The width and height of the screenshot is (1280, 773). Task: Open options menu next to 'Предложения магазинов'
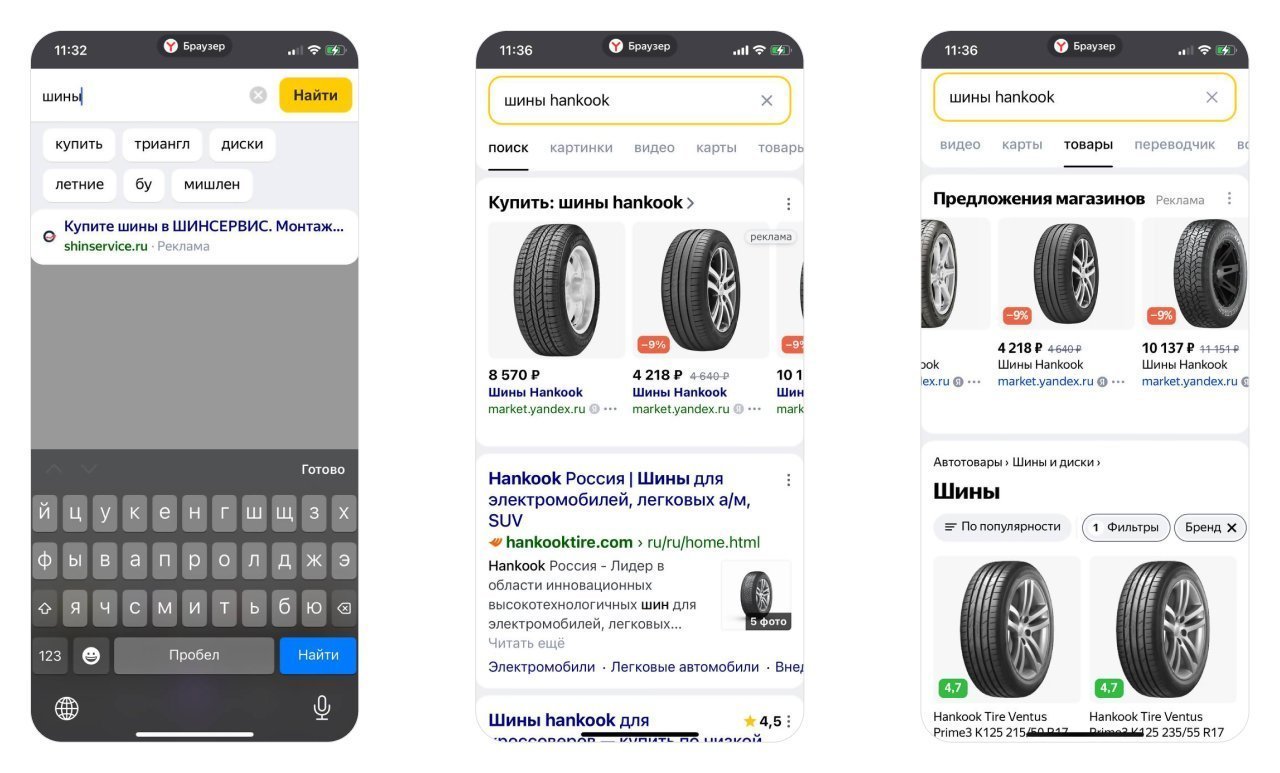pyautogui.click(x=1229, y=199)
